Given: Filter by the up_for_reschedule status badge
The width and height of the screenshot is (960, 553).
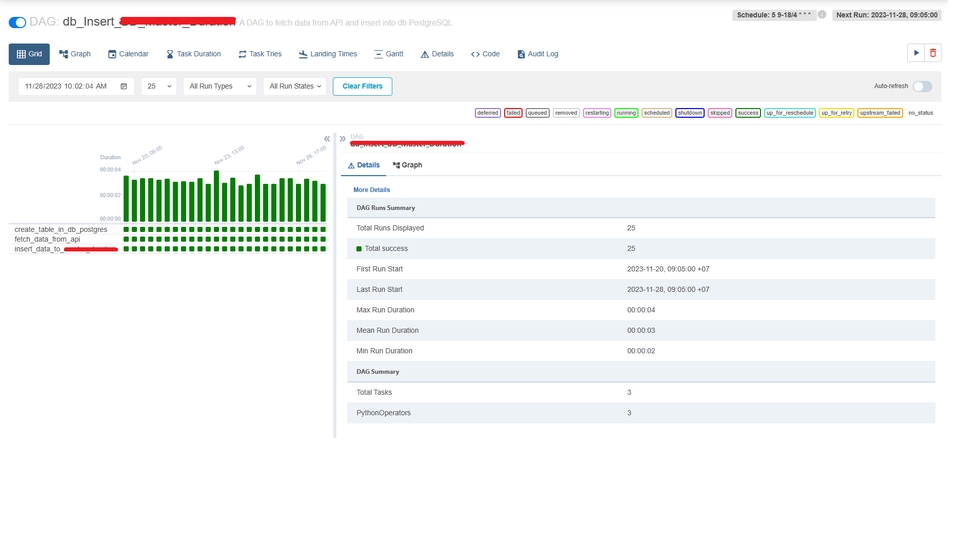Looking at the screenshot, I should [790, 113].
